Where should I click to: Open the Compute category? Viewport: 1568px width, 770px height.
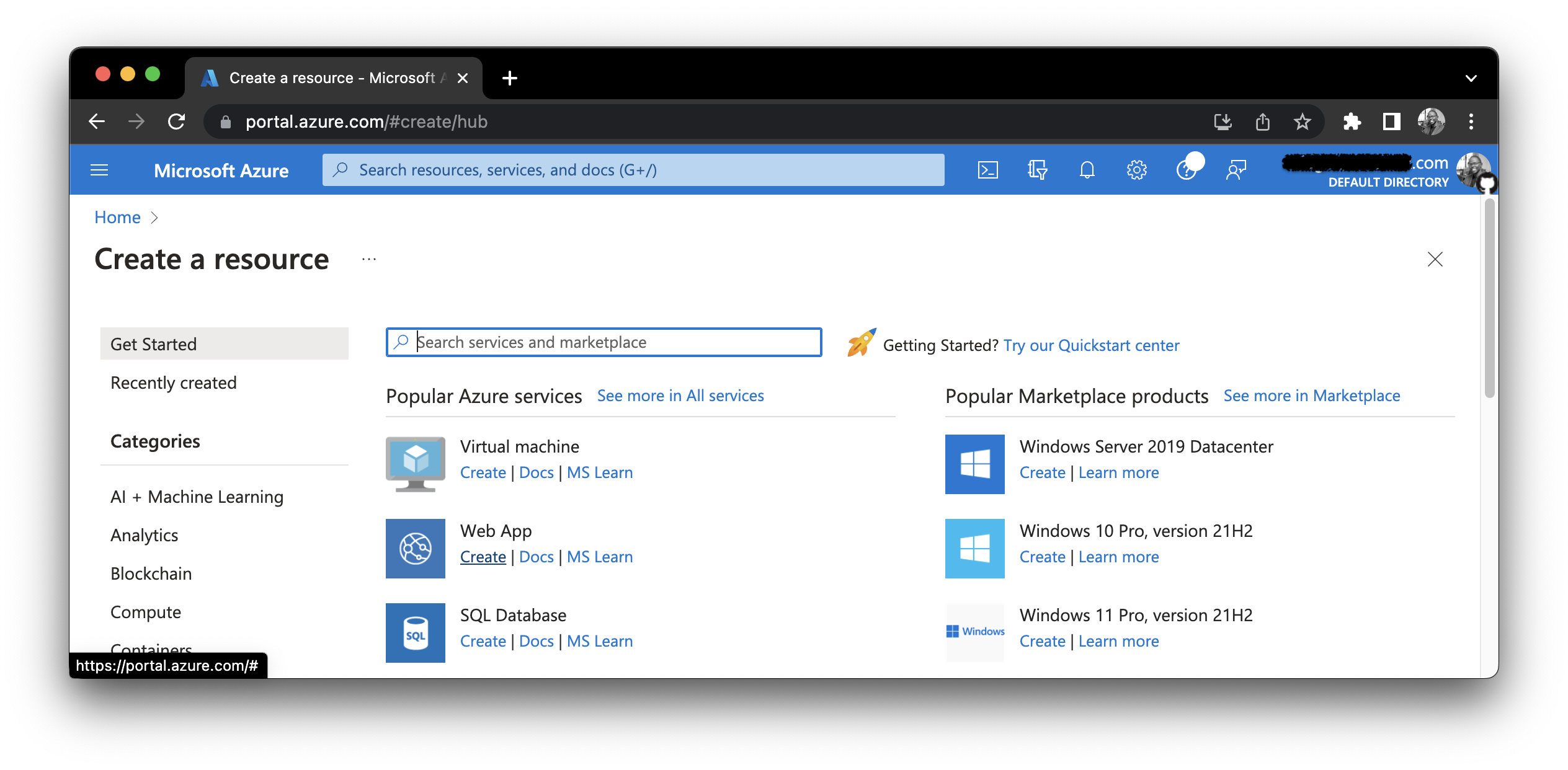tap(146, 612)
